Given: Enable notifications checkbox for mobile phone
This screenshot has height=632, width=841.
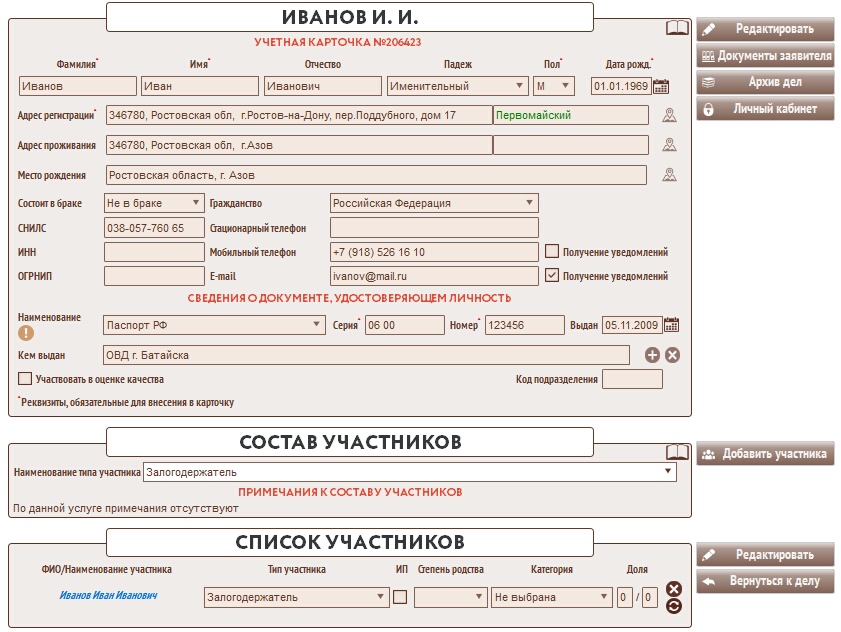Looking at the screenshot, I should click(x=551, y=252).
